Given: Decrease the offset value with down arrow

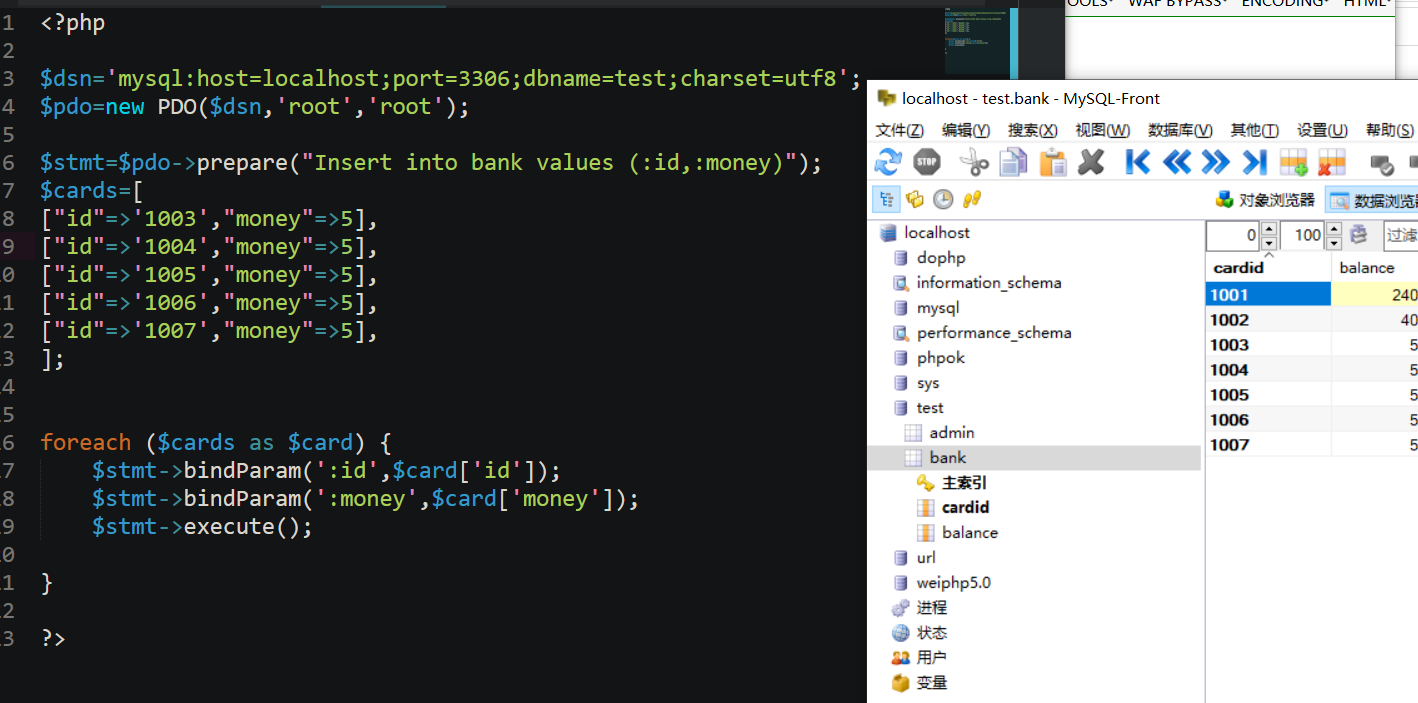Looking at the screenshot, I should 1269,243.
